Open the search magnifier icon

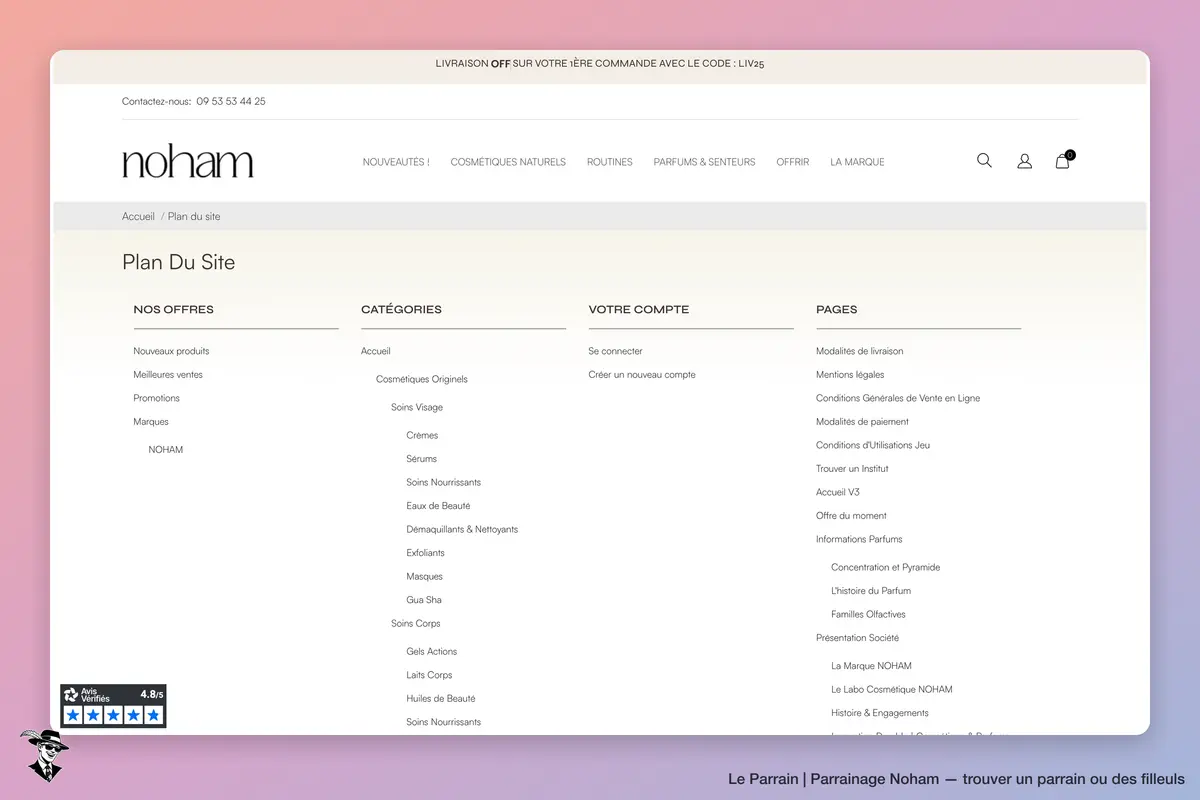pyautogui.click(x=984, y=161)
